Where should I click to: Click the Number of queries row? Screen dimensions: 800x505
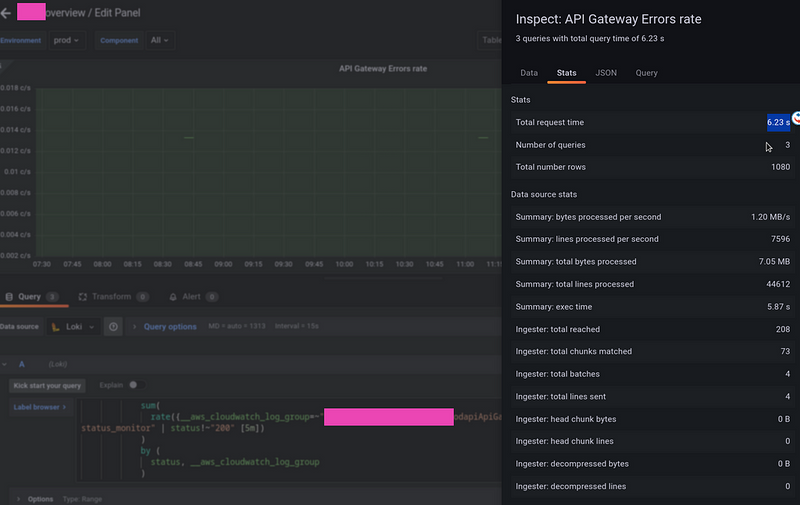pyautogui.click(x=653, y=145)
